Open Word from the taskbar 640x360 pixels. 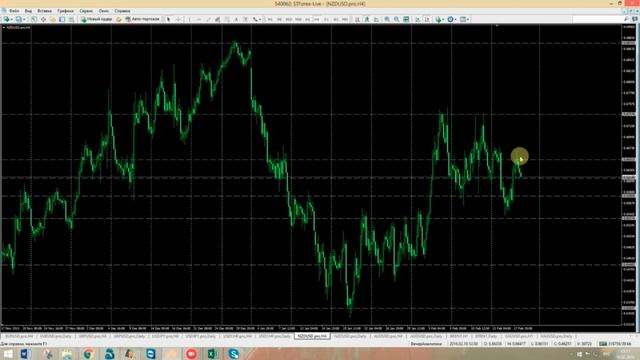25,354
